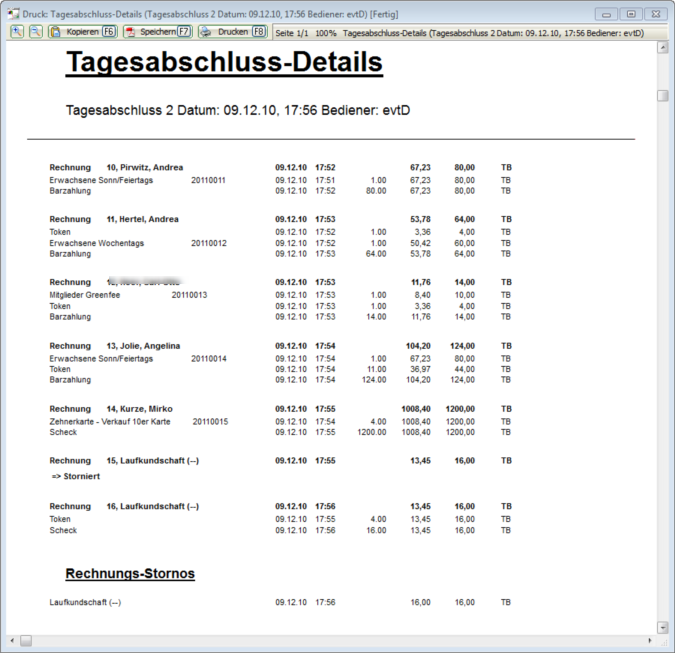The height and width of the screenshot is (653, 675).
Task: Click the '=> Storniert' note
Action: (x=75, y=476)
